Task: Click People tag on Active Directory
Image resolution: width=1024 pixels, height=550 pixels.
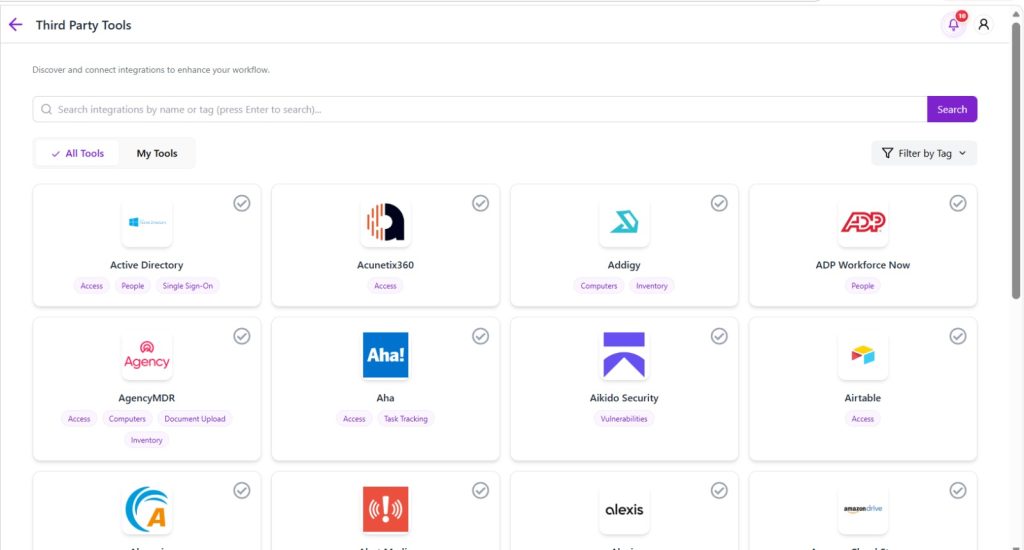Action: pos(133,285)
